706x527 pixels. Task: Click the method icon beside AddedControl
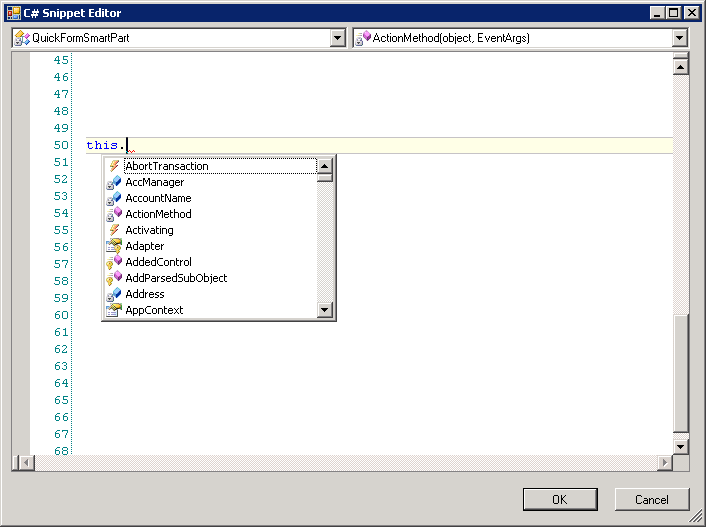(114, 262)
